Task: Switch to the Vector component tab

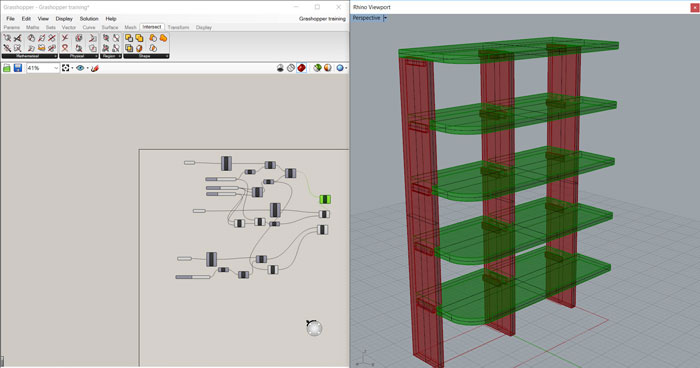Action: pos(68,27)
